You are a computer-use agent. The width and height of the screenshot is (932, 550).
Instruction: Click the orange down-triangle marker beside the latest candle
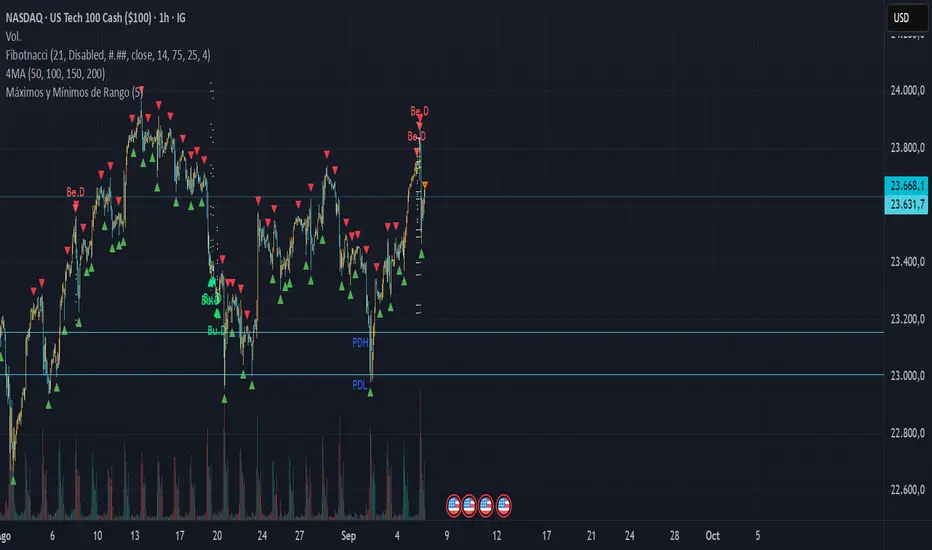coord(425,186)
